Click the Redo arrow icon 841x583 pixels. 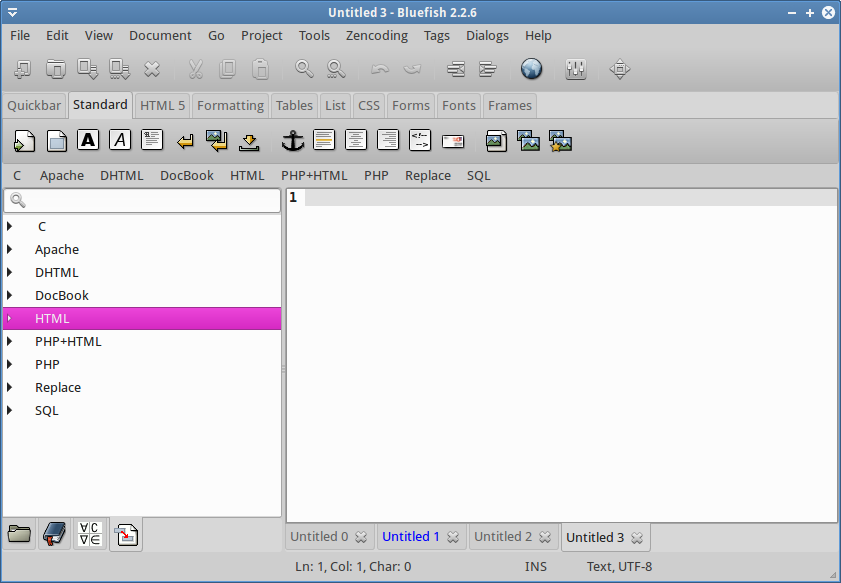[412, 69]
